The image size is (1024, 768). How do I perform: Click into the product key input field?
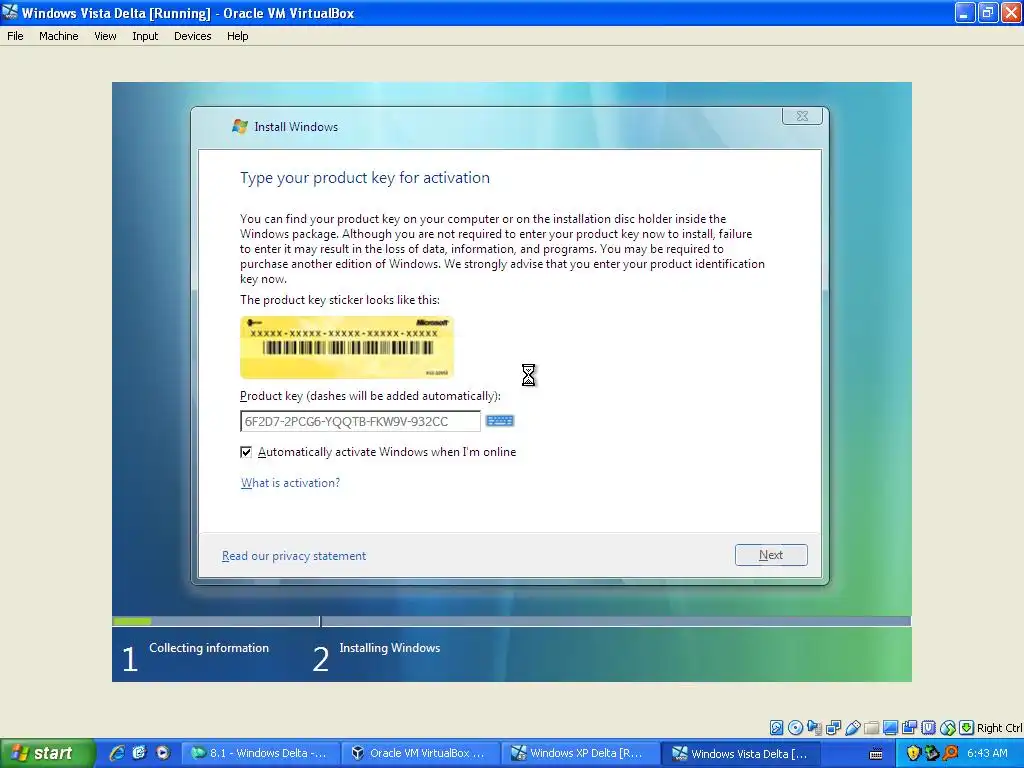pos(360,421)
